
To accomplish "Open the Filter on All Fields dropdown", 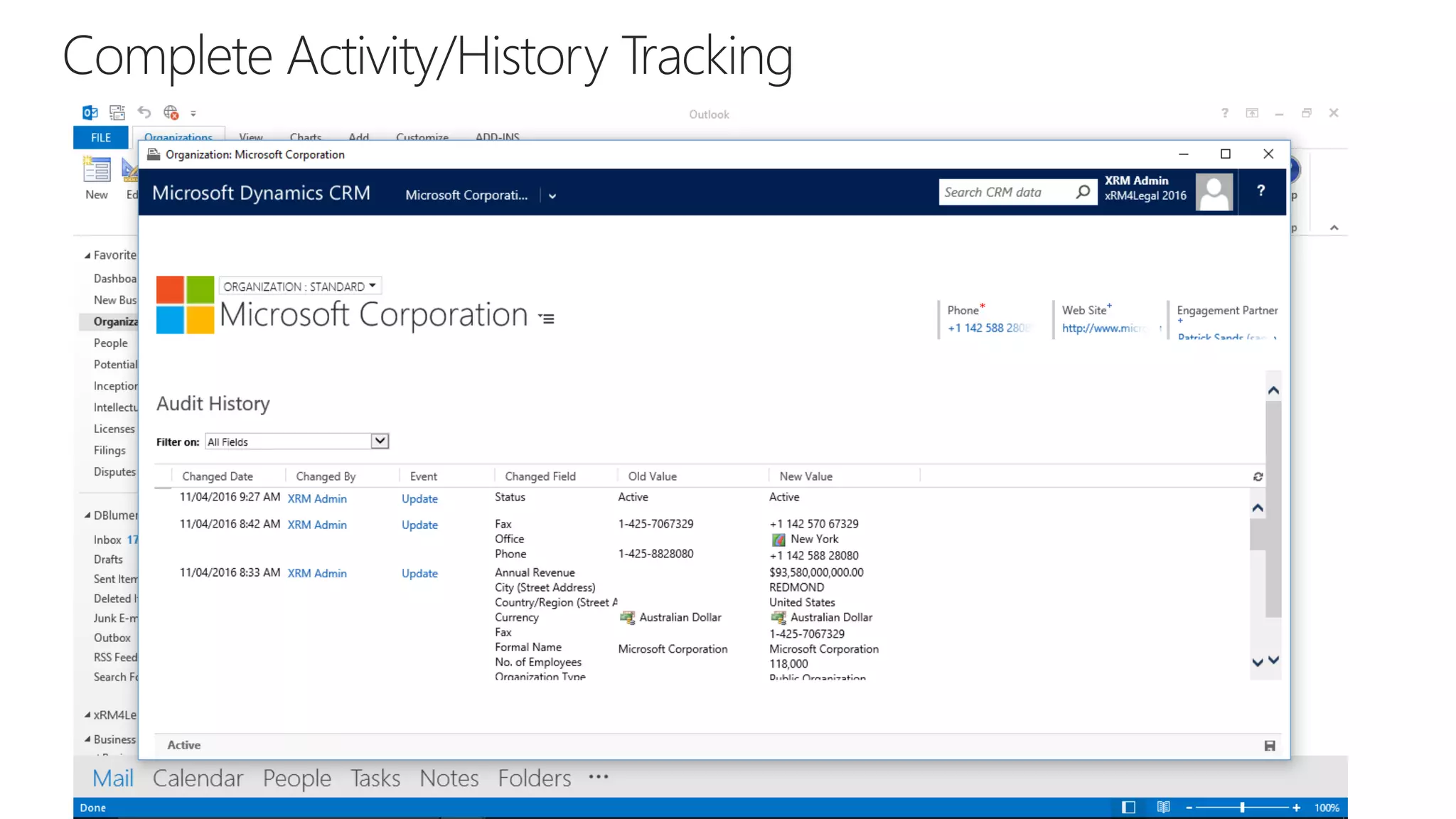I will [x=380, y=441].
